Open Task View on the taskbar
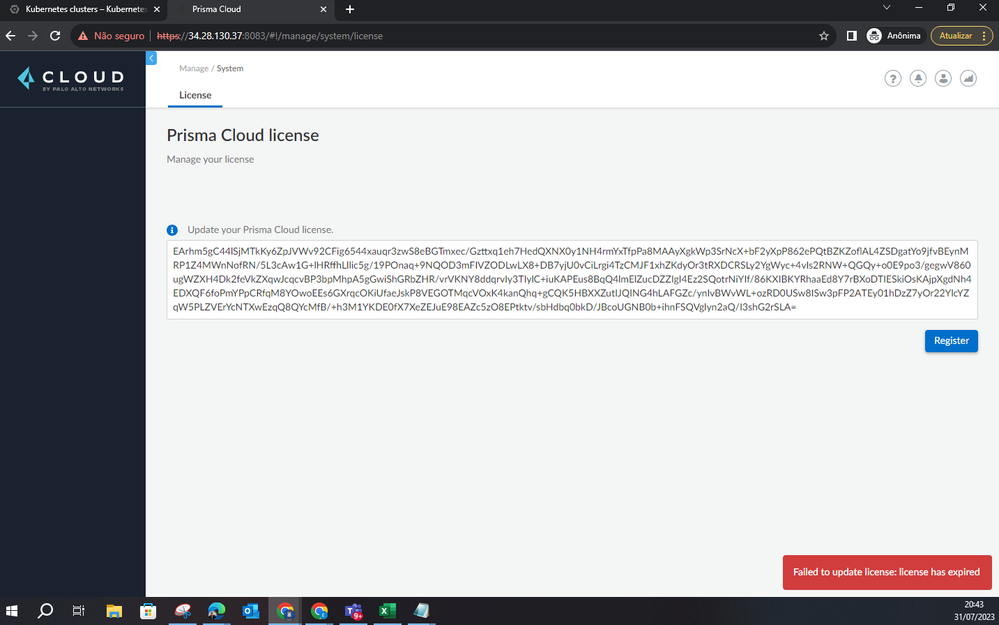This screenshot has width=999, height=625. point(78,611)
